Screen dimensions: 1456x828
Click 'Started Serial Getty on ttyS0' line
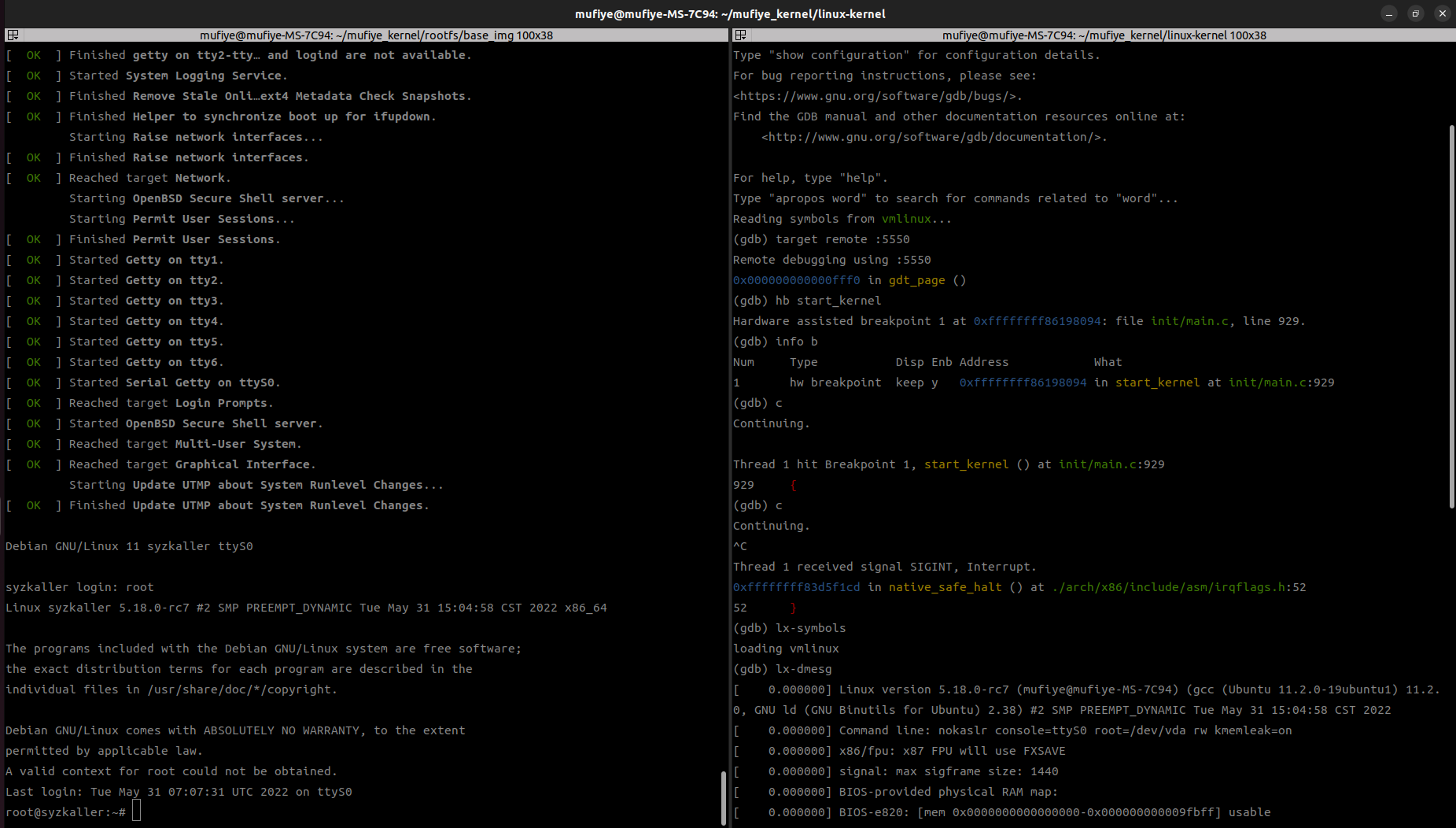pos(143,383)
